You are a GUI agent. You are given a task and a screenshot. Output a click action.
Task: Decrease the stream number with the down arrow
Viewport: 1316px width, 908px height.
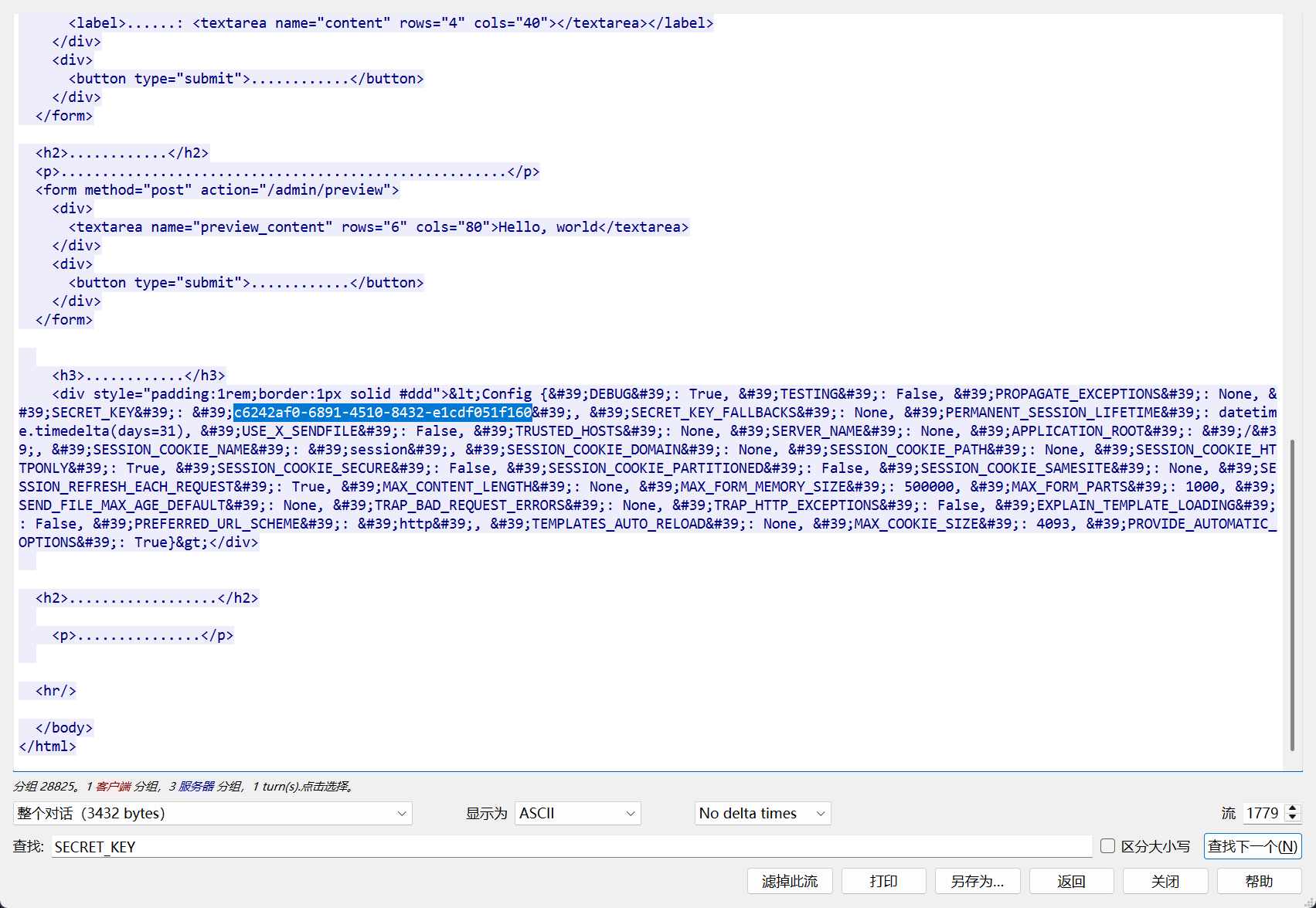point(1292,818)
